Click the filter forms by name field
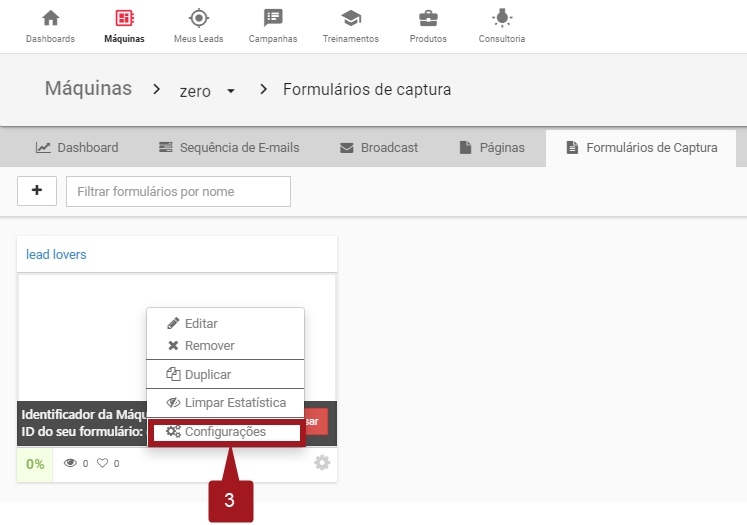 point(178,191)
